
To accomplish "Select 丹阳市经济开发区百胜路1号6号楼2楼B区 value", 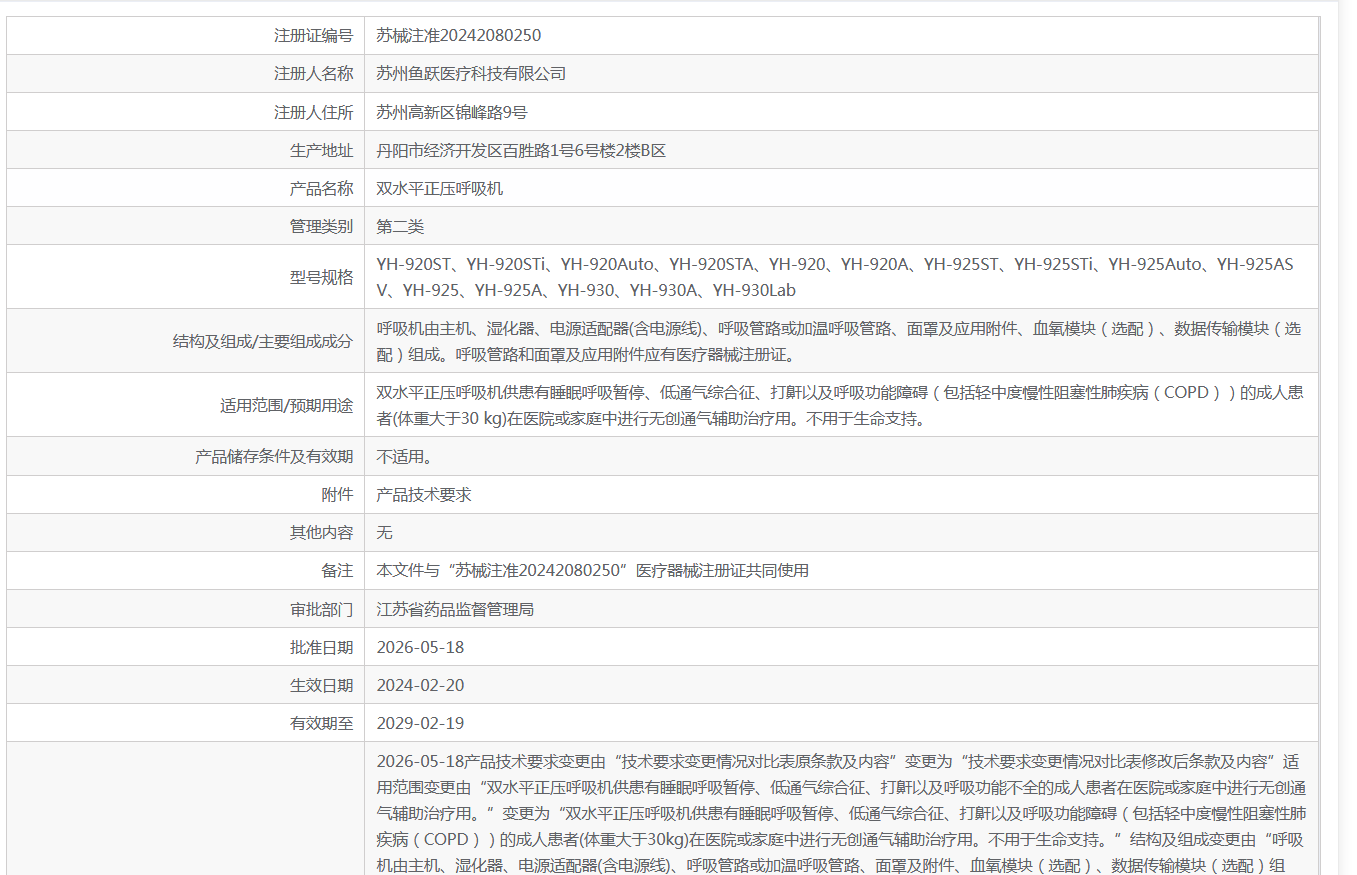I will (x=521, y=150).
